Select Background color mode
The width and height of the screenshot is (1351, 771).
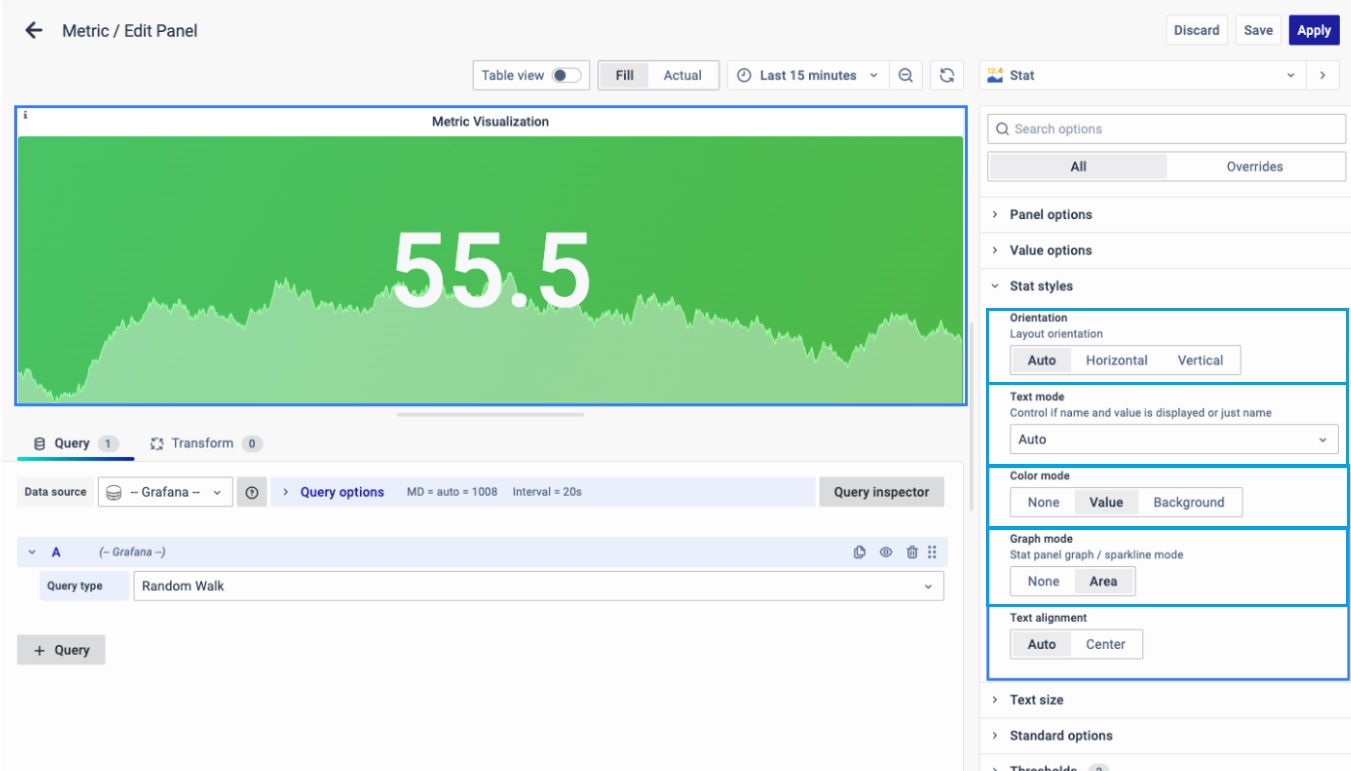tap(1188, 502)
